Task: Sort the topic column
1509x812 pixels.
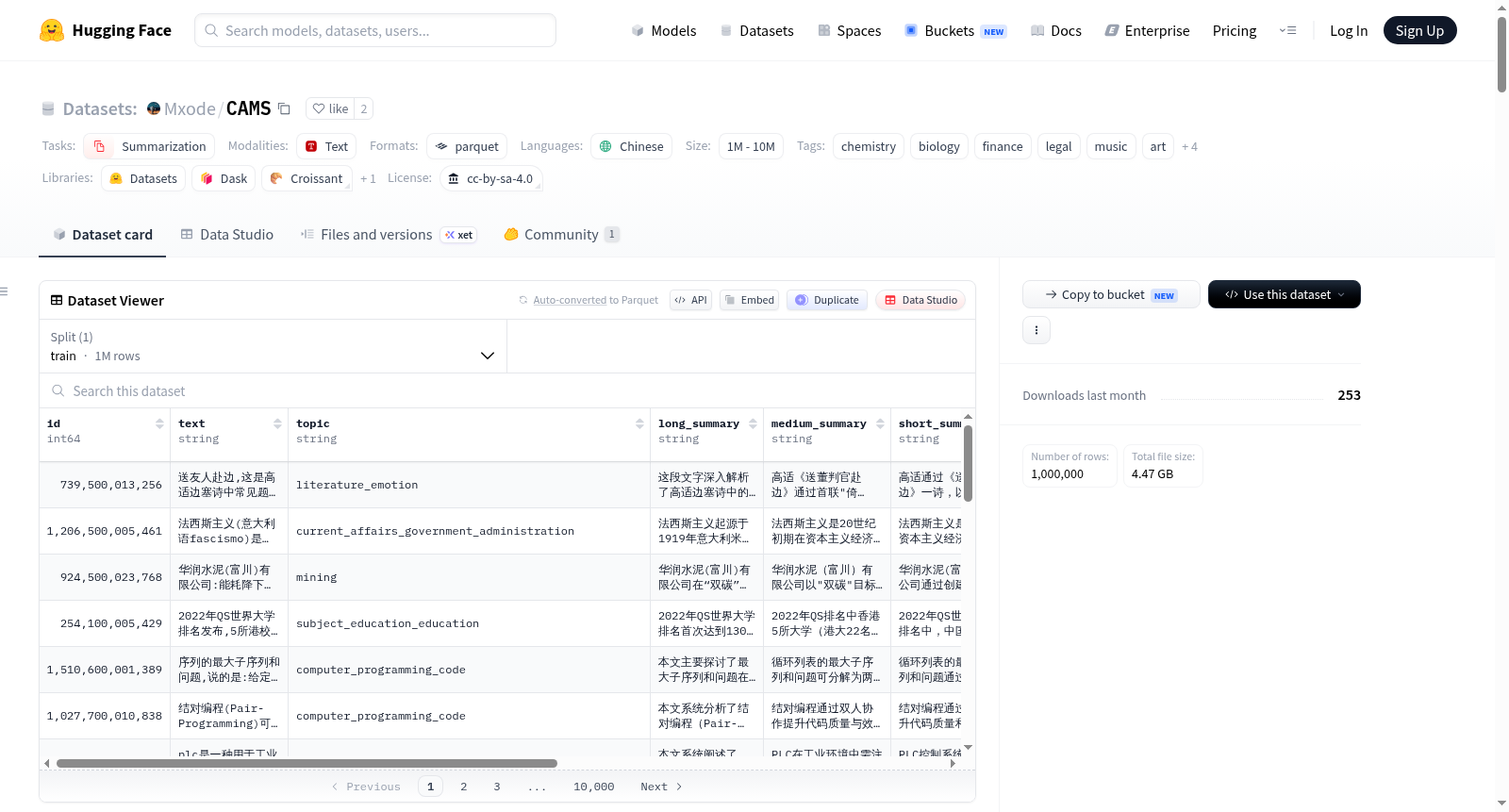Action: (639, 423)
